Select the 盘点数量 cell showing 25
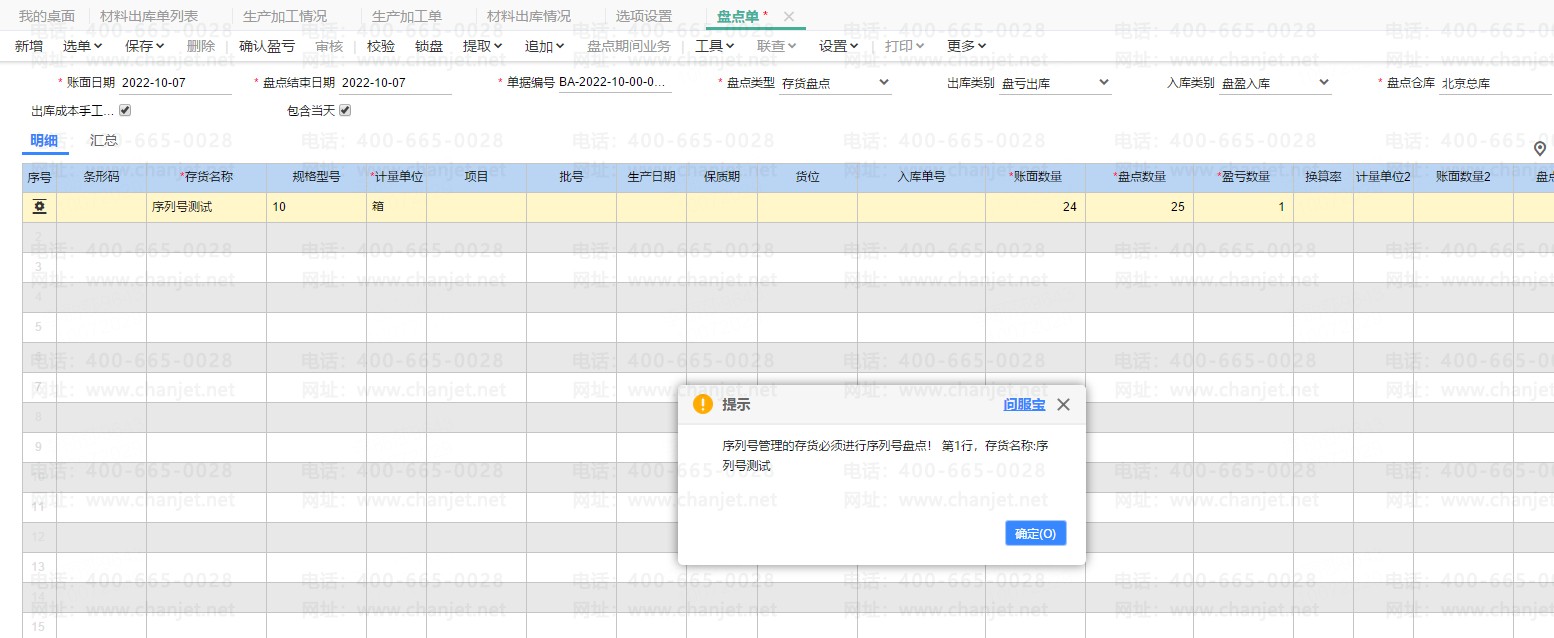Screen dimensions: 1554x638 coord(1139,207)
